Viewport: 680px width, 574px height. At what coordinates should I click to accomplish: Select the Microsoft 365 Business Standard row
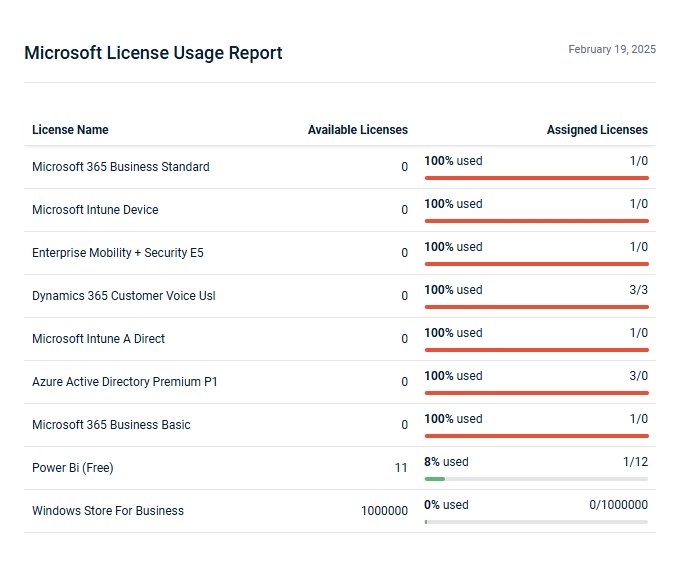click(x=120, y=167)
